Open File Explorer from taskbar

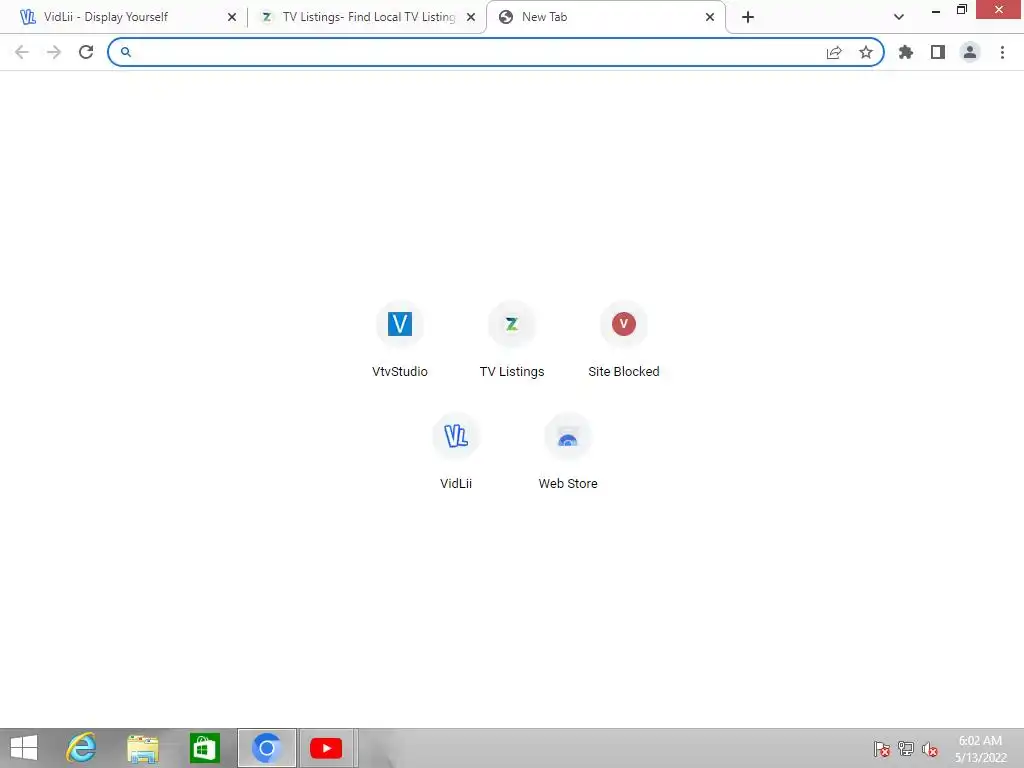point(143,748)
